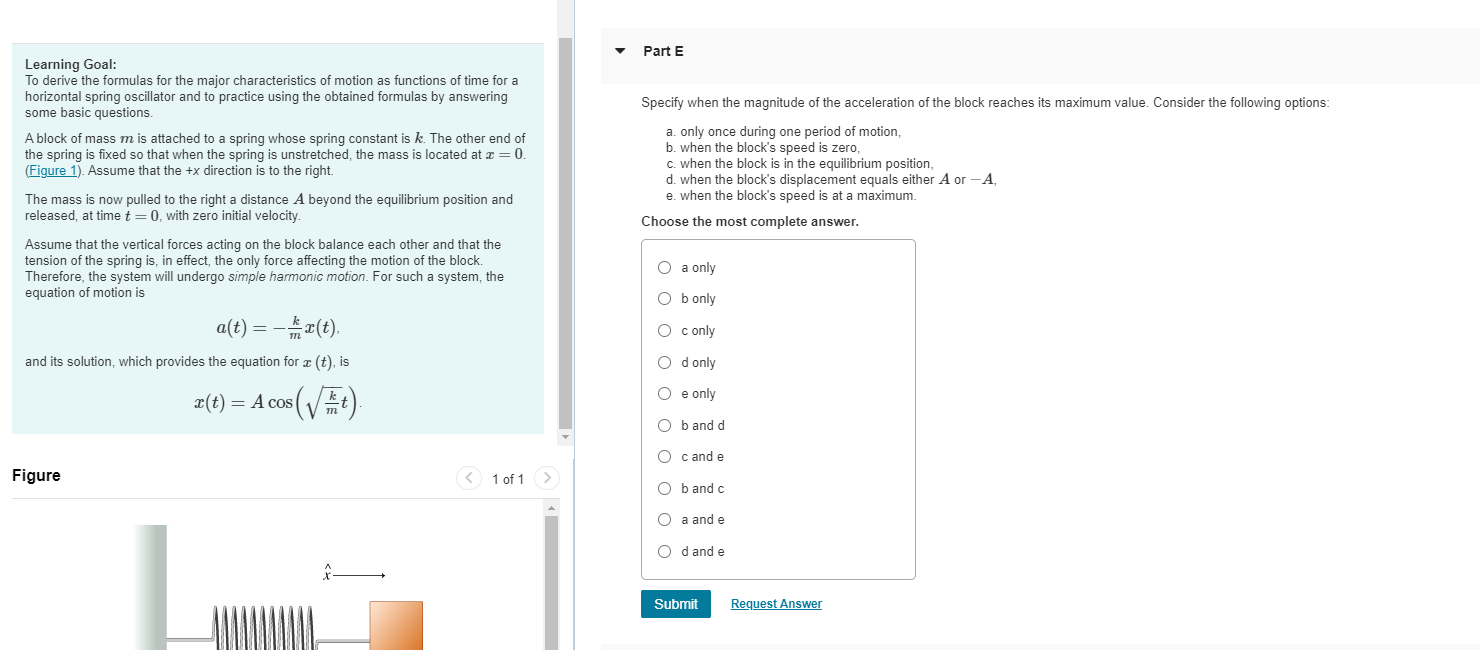Screen dimensions: 1480x650
Task: Submit the chosen answer
Action: tap(675, 603)
